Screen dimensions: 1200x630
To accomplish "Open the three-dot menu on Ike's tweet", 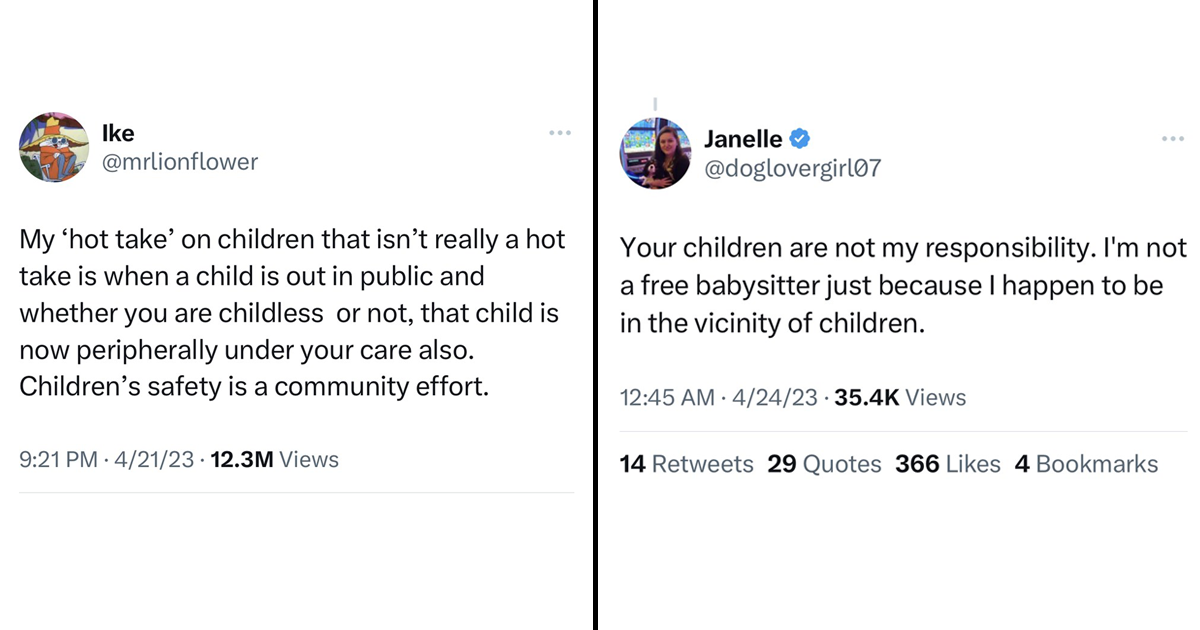I will click(x=561, y=132).
